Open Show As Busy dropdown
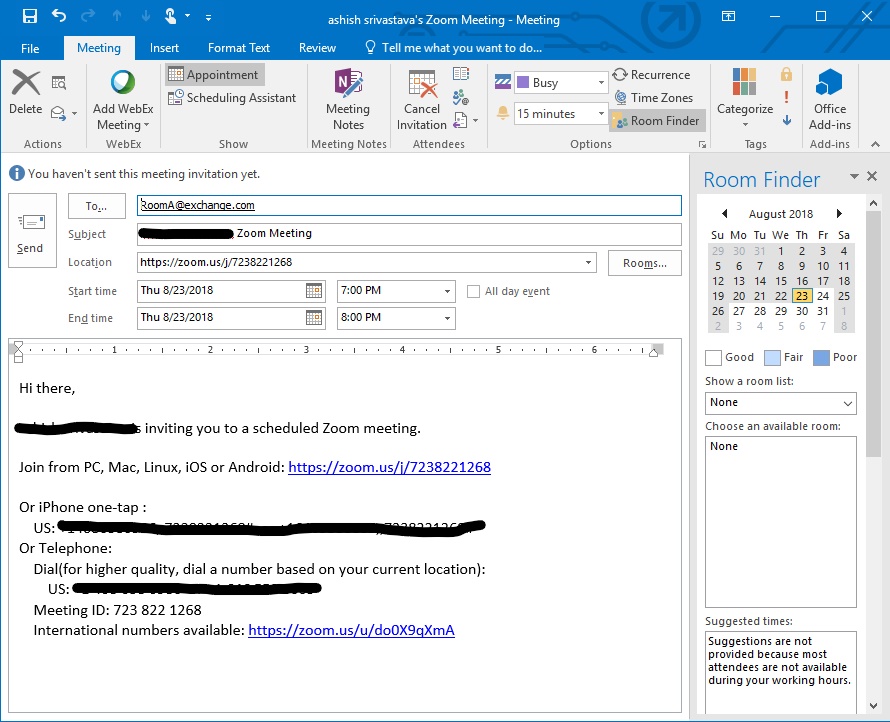 point(601,83)
